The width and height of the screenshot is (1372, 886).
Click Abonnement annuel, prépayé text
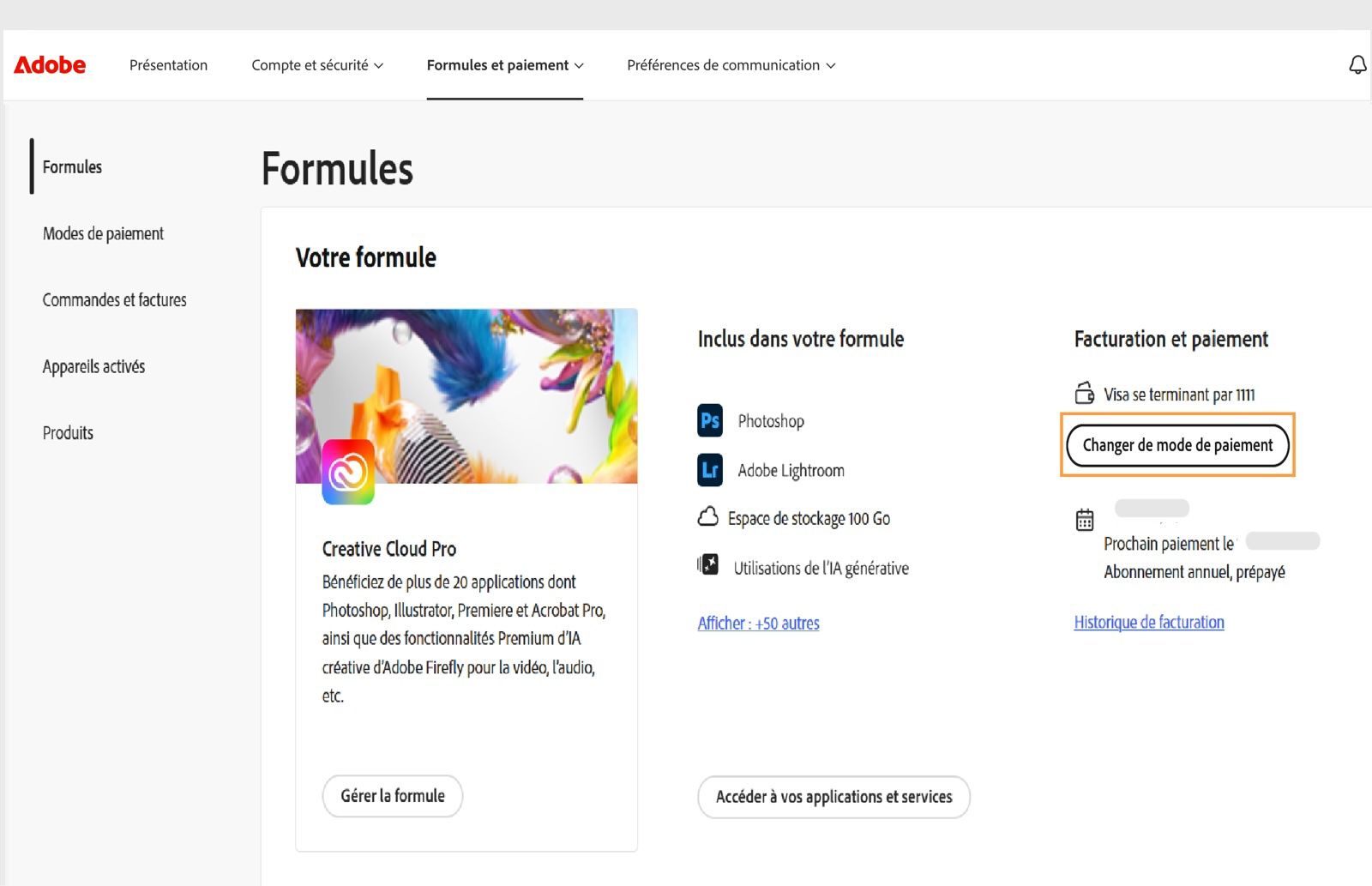tap(1194, 572)
